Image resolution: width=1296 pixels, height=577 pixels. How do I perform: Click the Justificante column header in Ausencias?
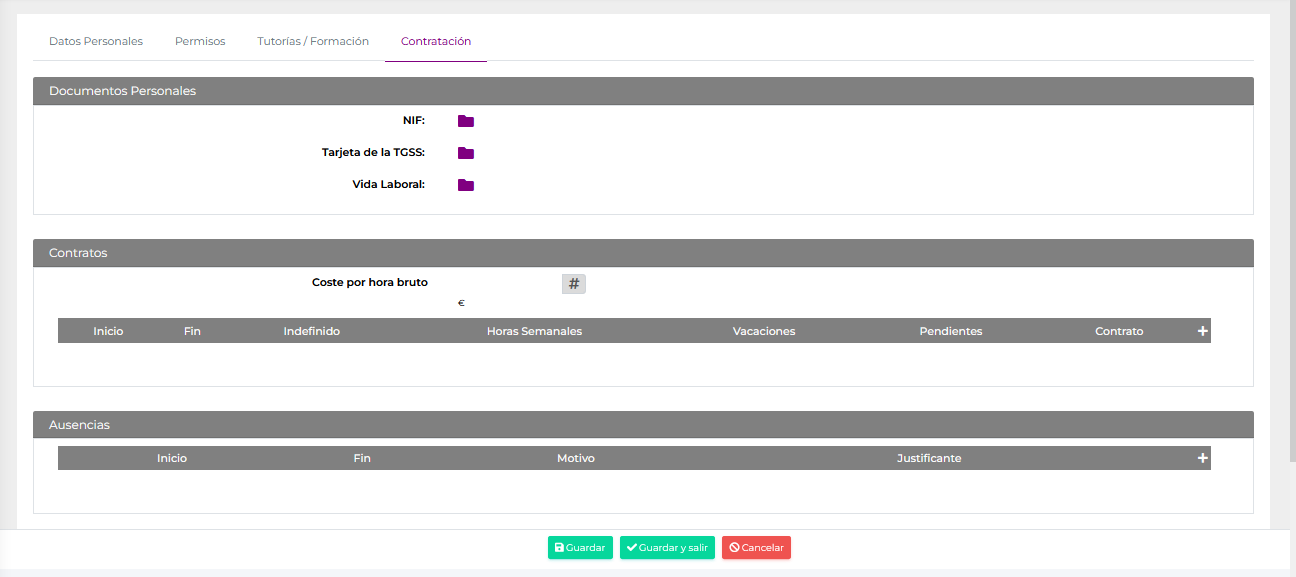coord(929,458)
